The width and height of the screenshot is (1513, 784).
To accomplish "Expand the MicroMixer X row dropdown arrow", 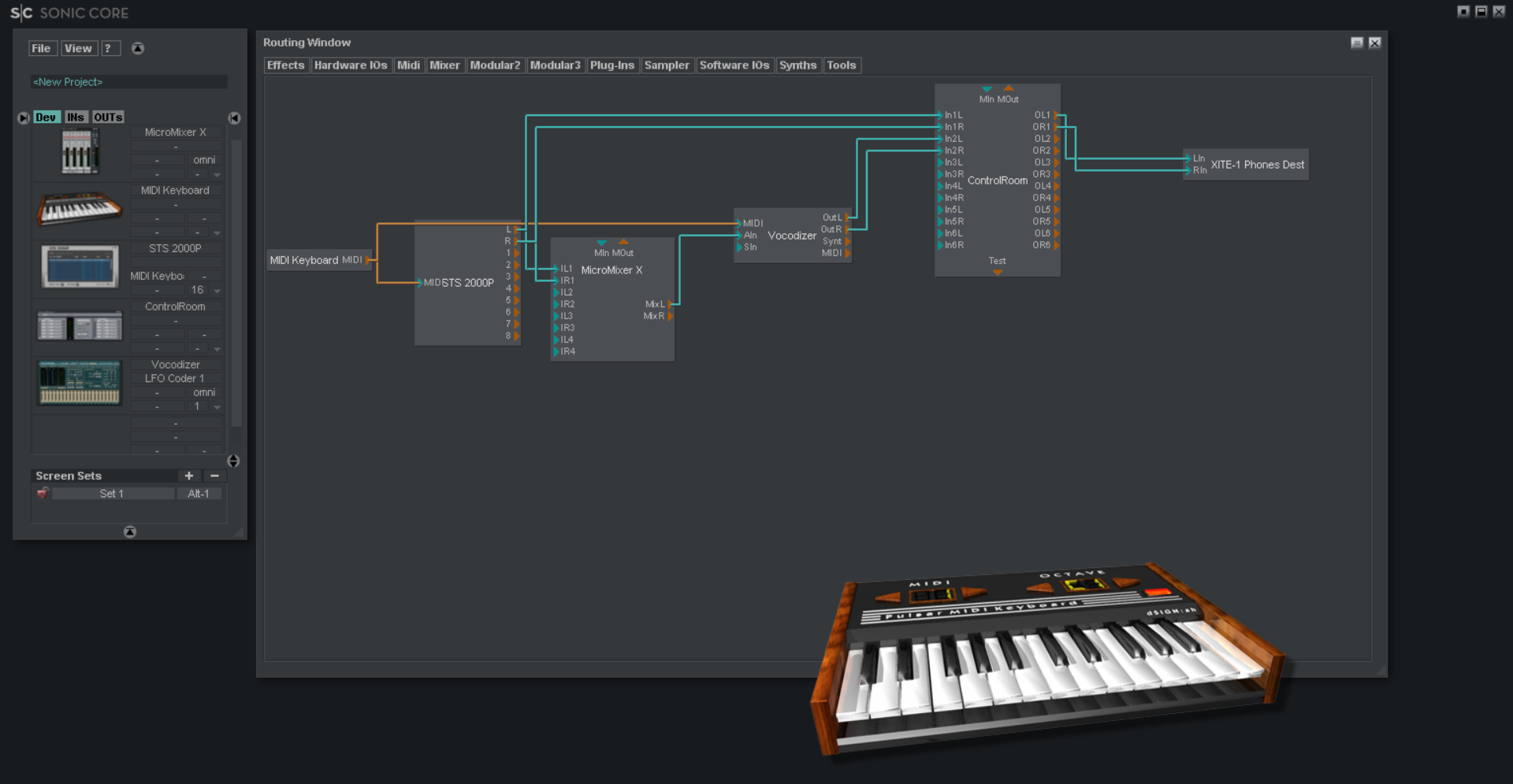I will point(217,174).
